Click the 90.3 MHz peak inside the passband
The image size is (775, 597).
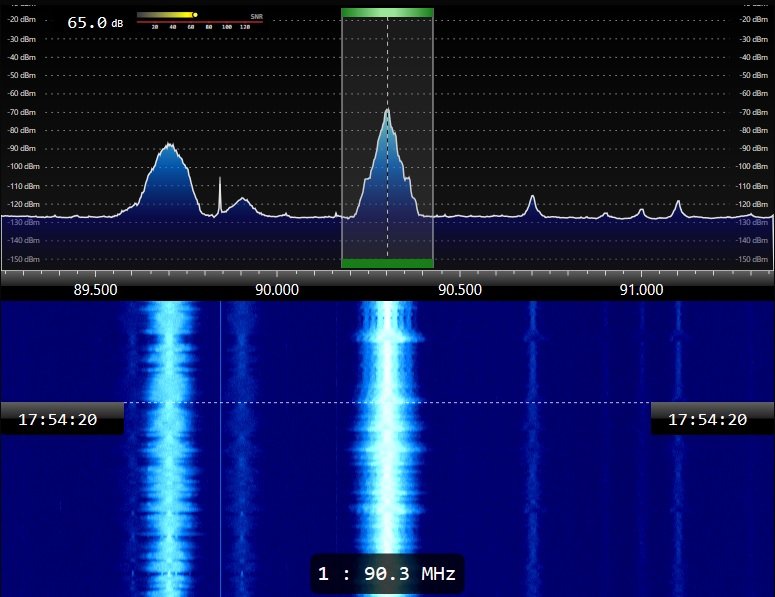click(387, 112)
